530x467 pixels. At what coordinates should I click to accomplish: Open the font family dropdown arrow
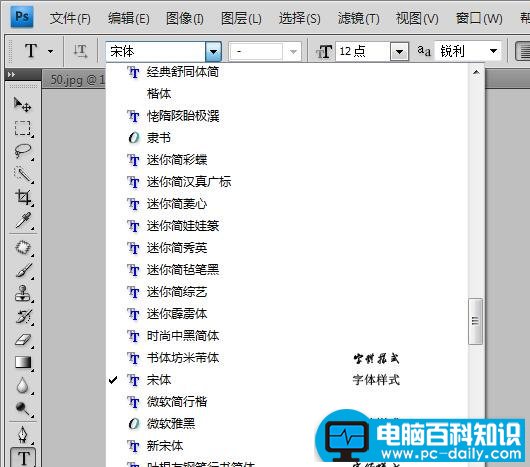tap(213, 52)
